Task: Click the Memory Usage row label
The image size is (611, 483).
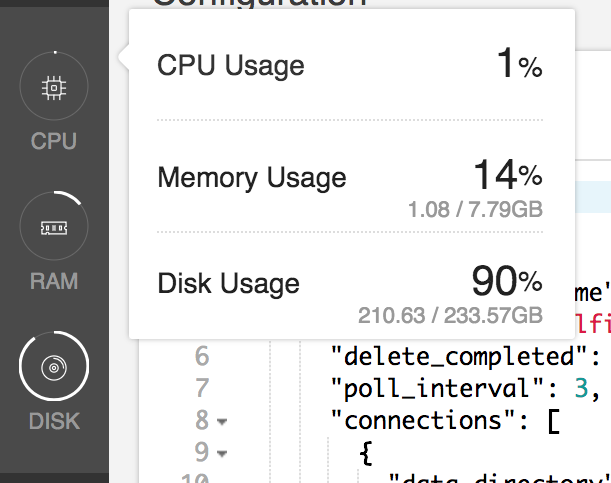Action: coord(252,178)
